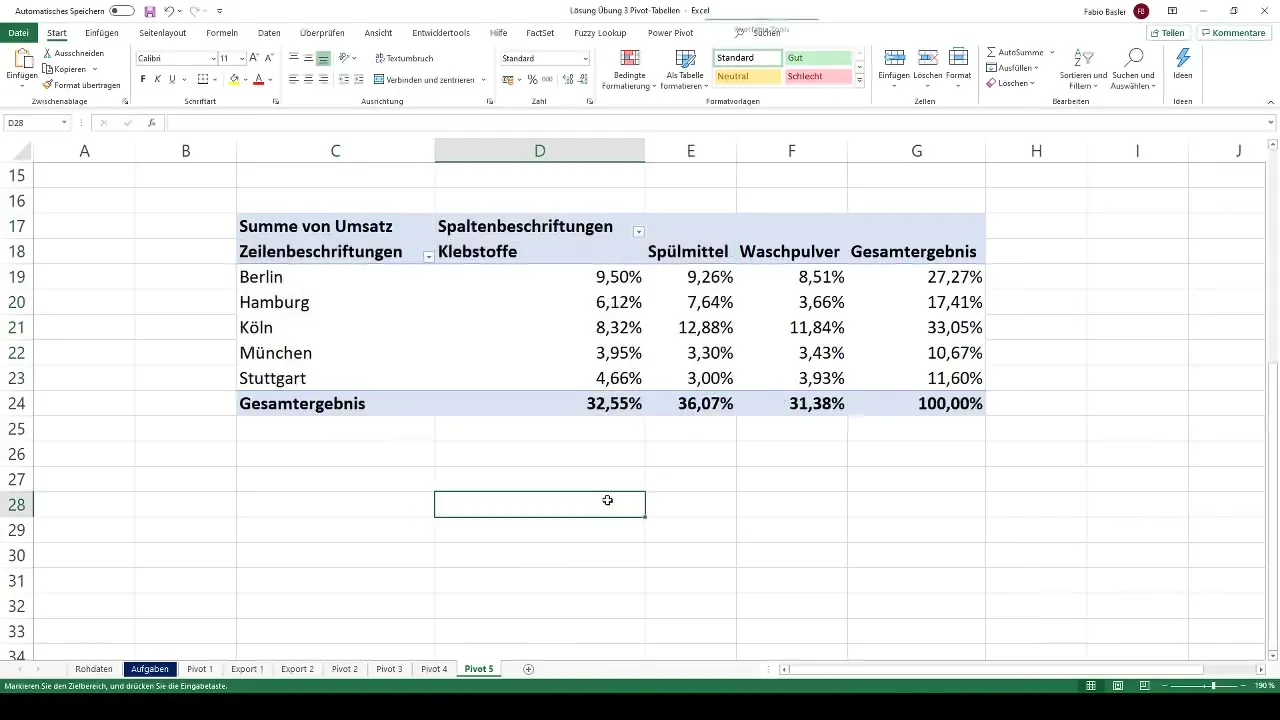Click the Ideen lightning bolt icon
This screenshot has width=1280, height=720.
pos(1183,58)
